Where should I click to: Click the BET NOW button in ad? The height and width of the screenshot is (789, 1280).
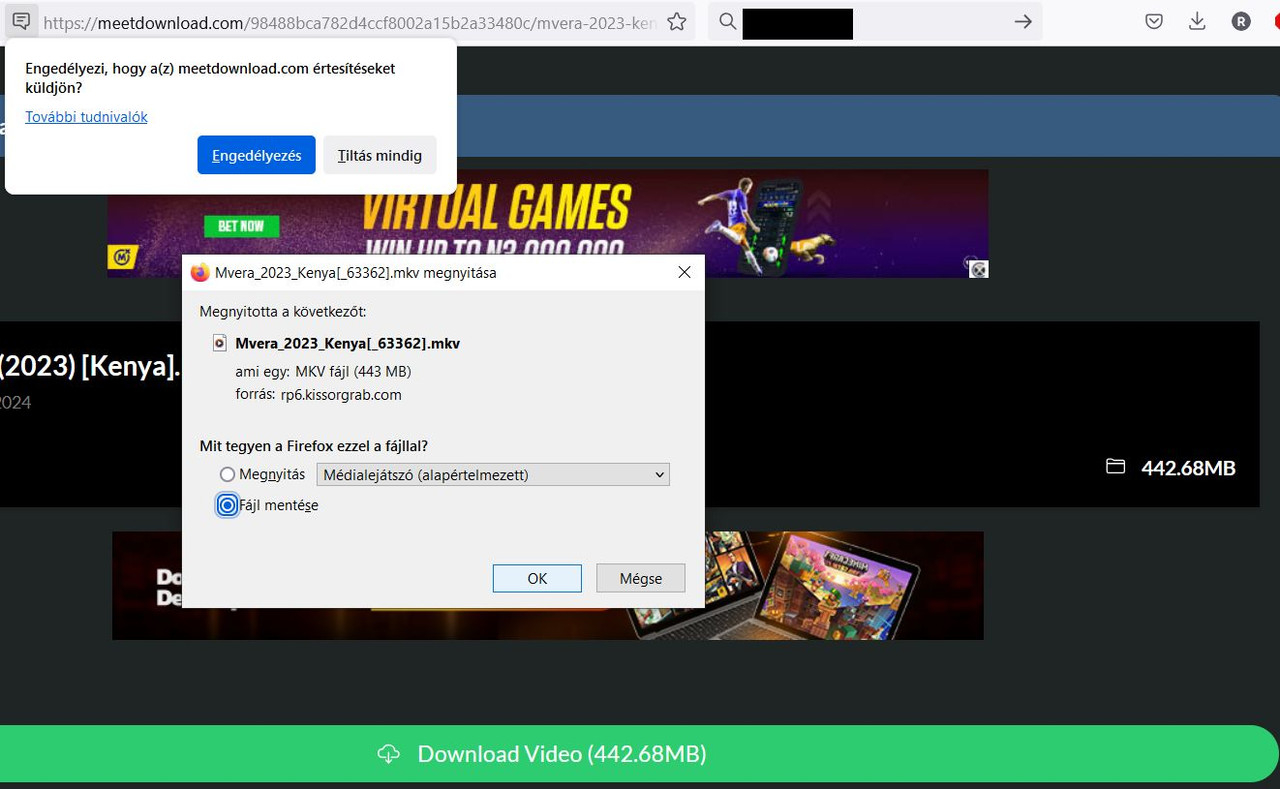click(x=241, y=226)
